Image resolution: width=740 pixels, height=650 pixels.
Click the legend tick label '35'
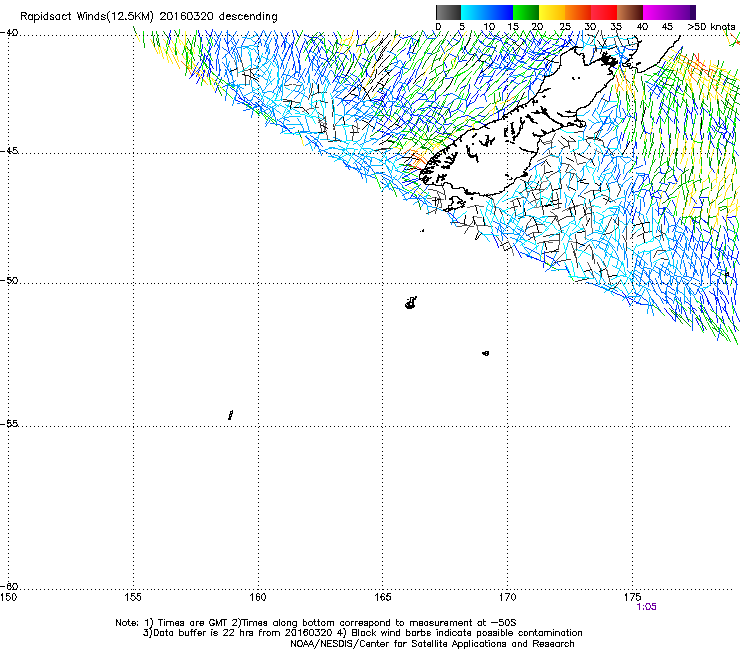[616, 27]
